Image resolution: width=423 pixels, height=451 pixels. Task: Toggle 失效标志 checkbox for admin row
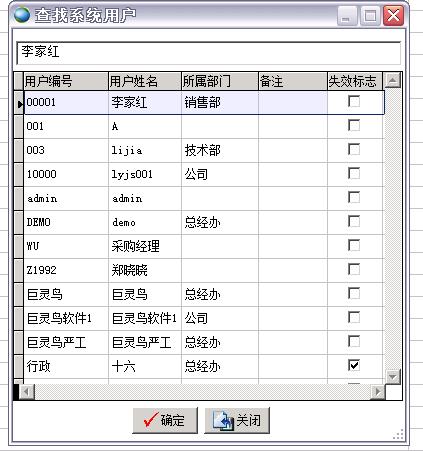(354, 197)
